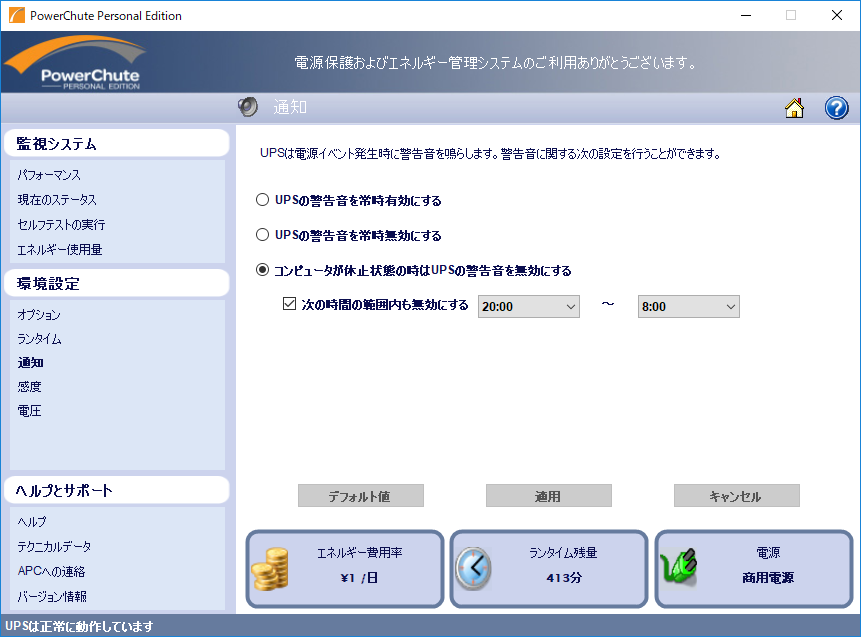
Task: Select UPSの警告音を常時無効にする option
Action: (x=262, y=235)
